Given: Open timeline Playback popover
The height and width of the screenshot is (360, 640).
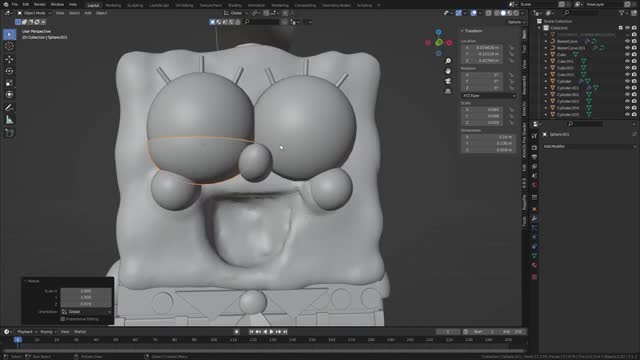Looking at the screenshot, I should click(27, 332).
